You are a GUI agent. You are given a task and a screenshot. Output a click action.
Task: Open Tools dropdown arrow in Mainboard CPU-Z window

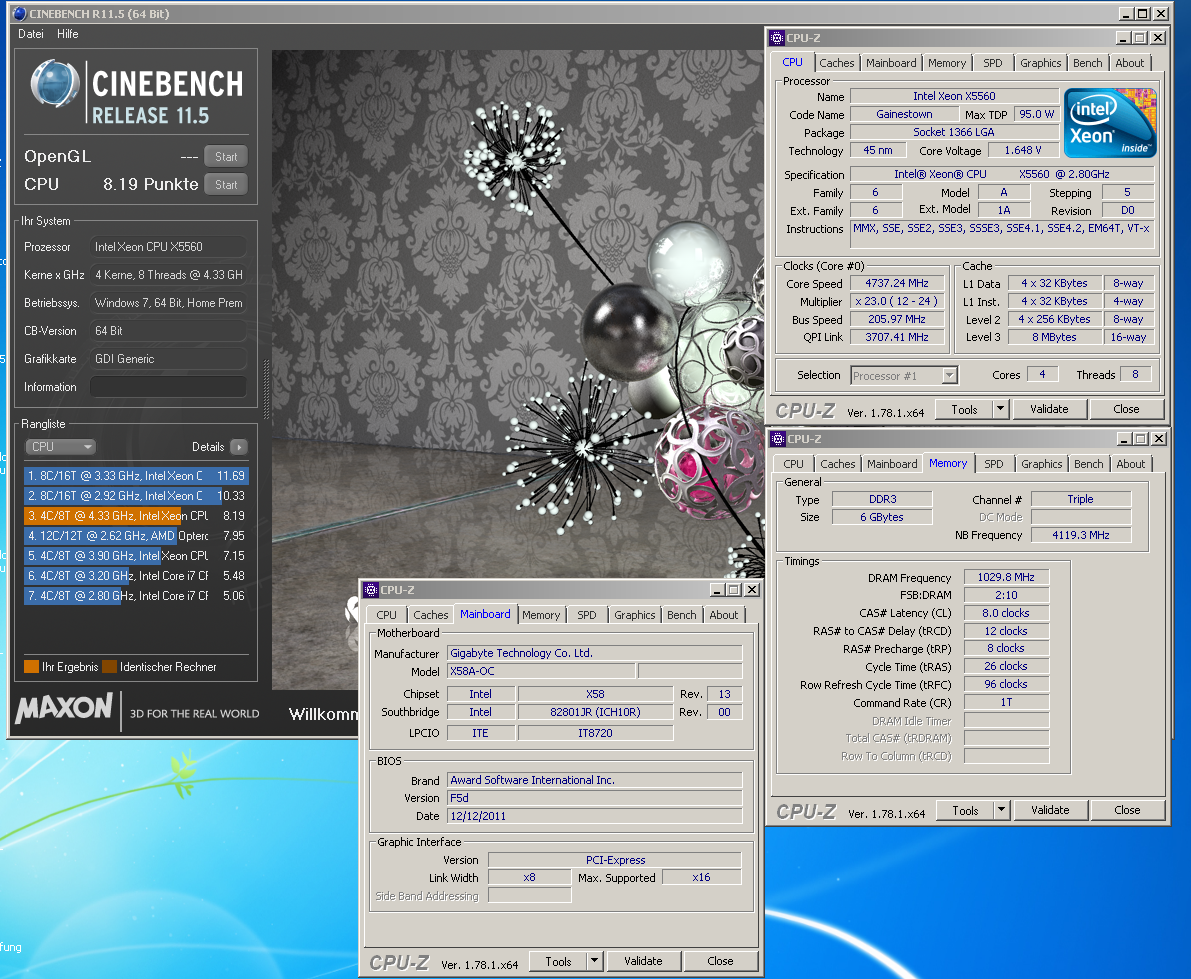pos(595,962)
